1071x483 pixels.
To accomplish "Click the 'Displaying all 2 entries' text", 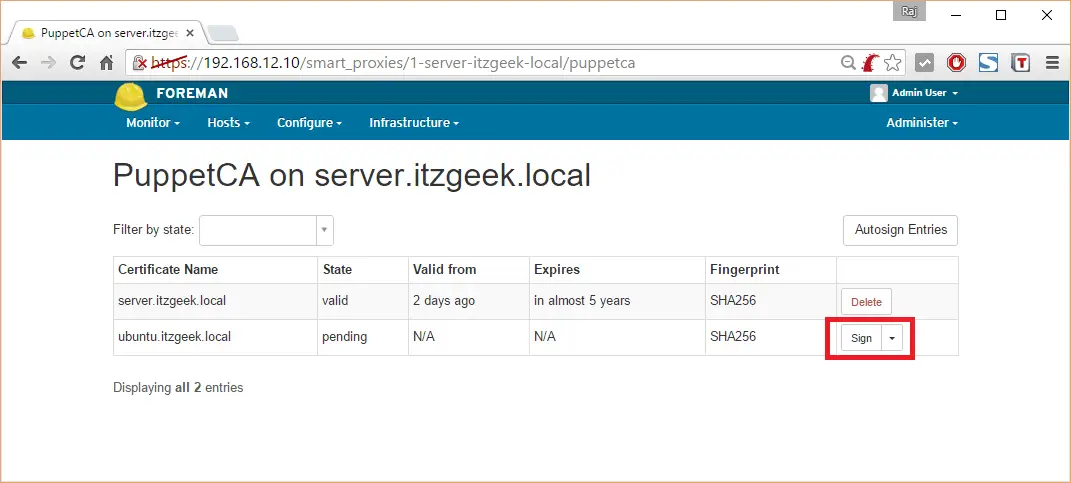I will 178,388.
